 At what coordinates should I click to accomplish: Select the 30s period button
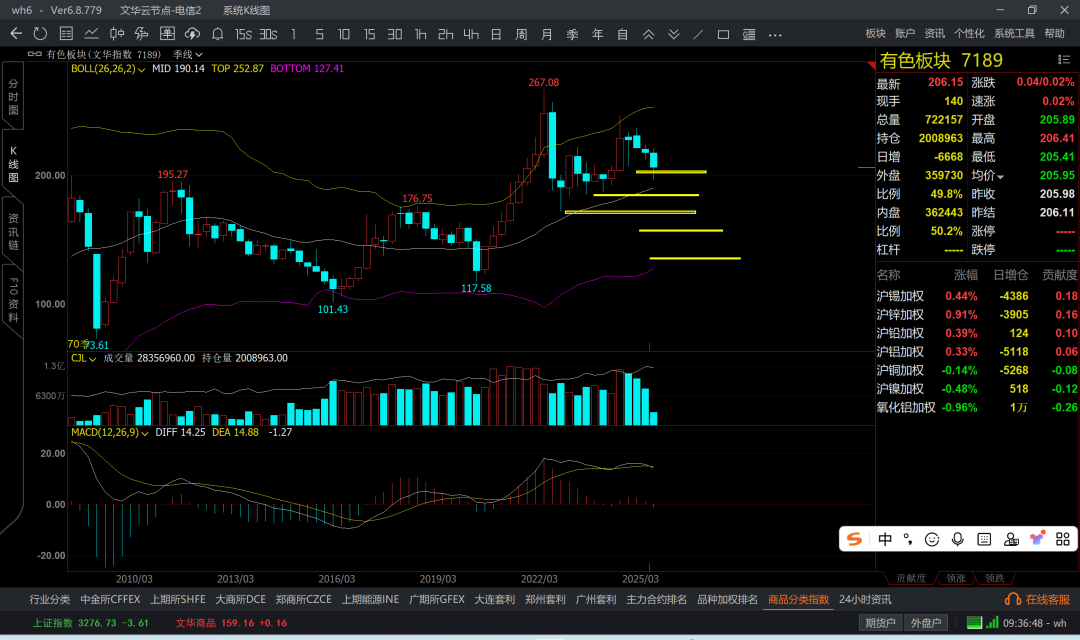pyautogui.click(x=269, y=34)
